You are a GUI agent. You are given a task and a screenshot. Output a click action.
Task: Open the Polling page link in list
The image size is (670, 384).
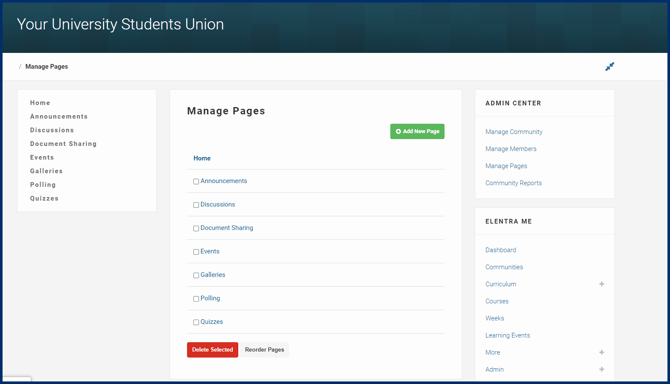[210, 299]
